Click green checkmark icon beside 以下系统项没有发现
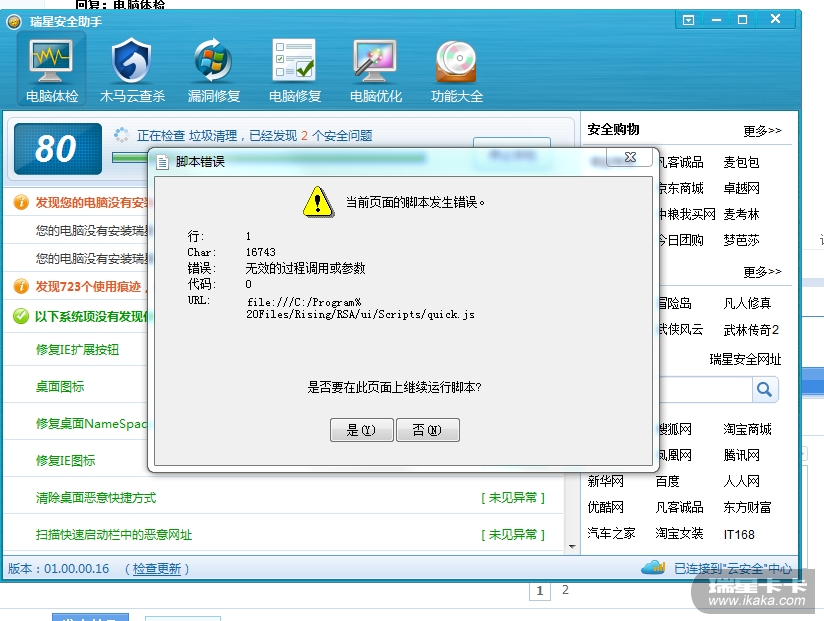 [21, 316]
